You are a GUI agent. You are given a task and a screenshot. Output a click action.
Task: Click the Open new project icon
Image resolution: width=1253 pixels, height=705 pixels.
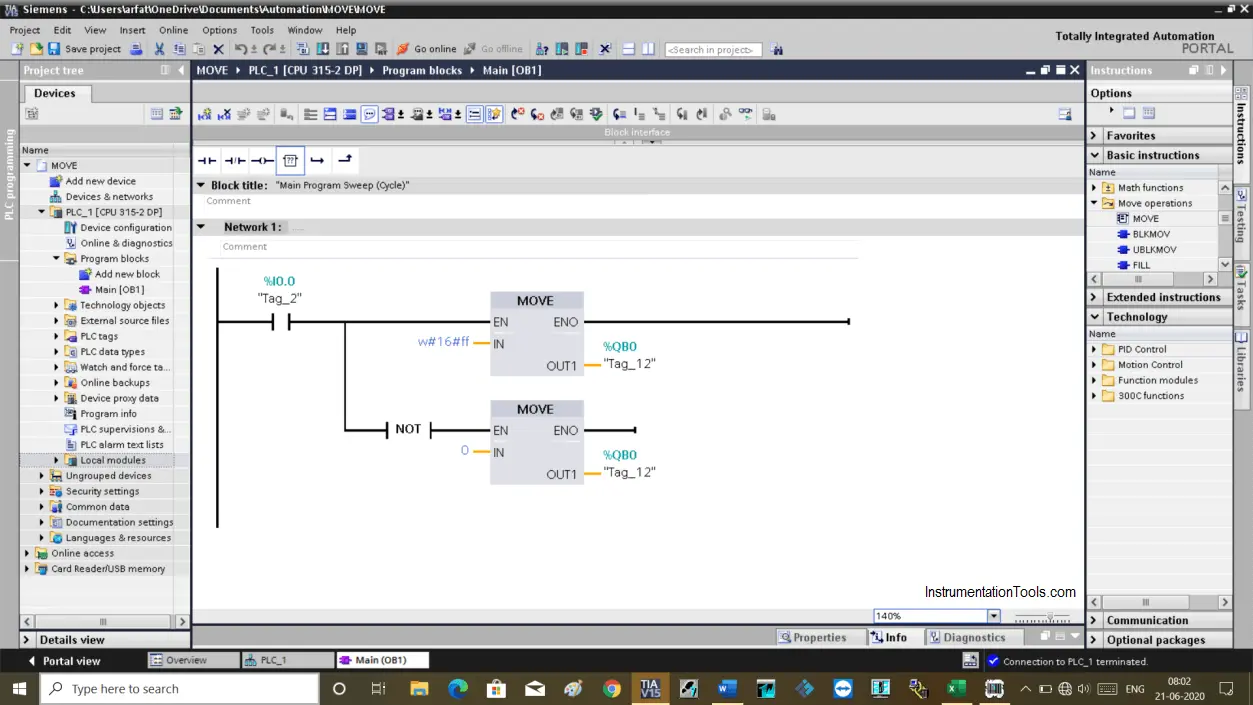tap(17, 49)
